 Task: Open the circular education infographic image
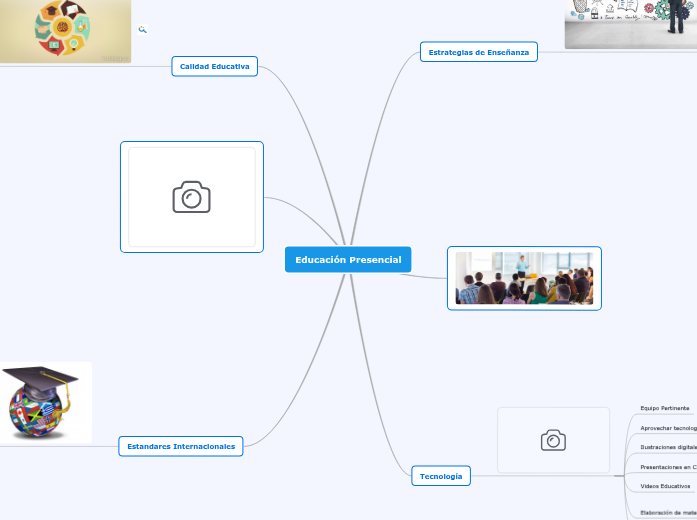(62, 30)
